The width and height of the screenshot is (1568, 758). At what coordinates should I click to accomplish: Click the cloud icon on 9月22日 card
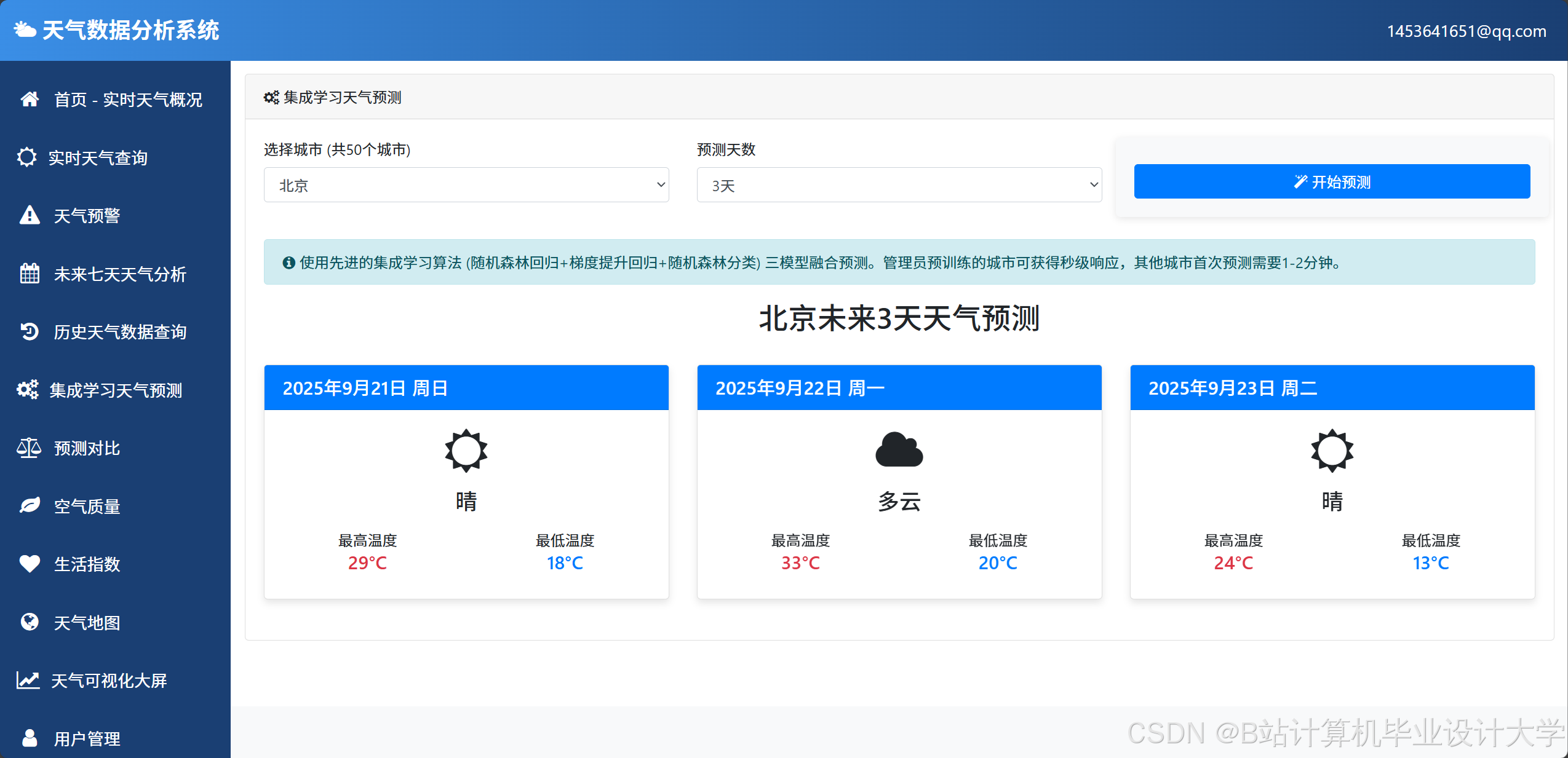pyautogui.click(x=899, y=450)
